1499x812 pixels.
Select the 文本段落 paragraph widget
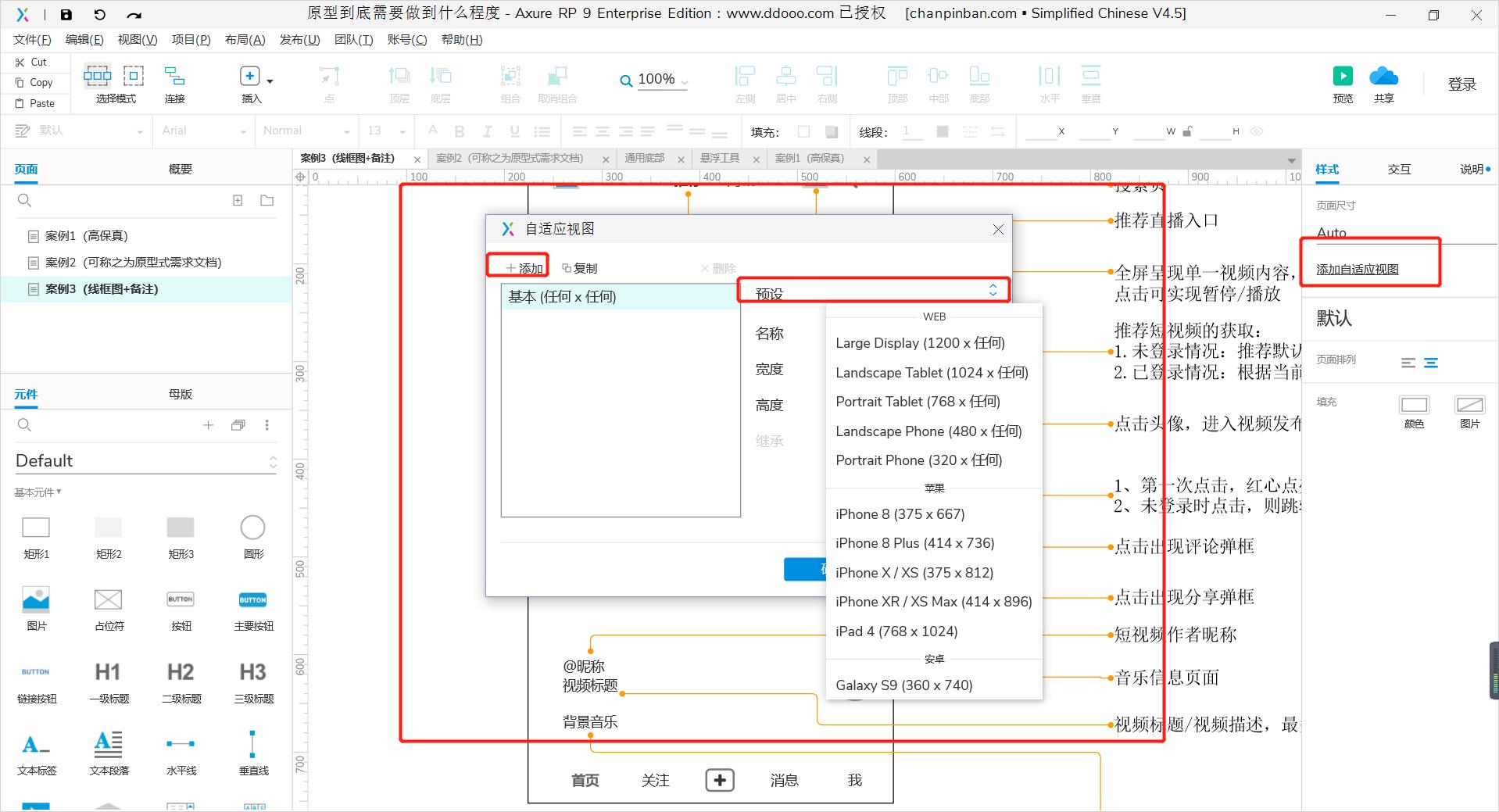109,754
